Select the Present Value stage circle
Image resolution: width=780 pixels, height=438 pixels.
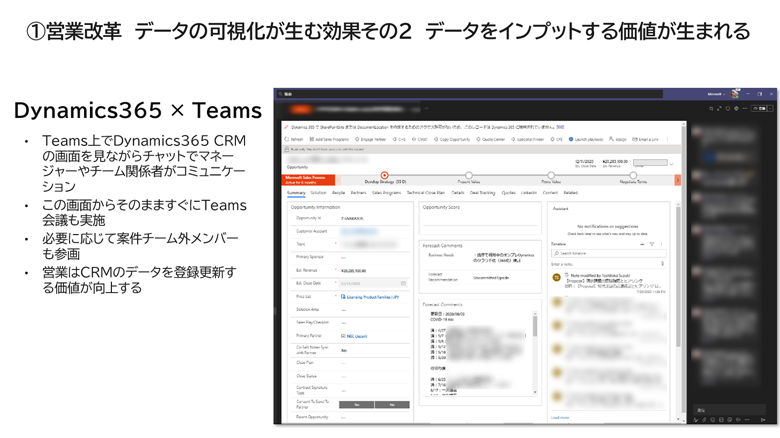pos(469,175)
